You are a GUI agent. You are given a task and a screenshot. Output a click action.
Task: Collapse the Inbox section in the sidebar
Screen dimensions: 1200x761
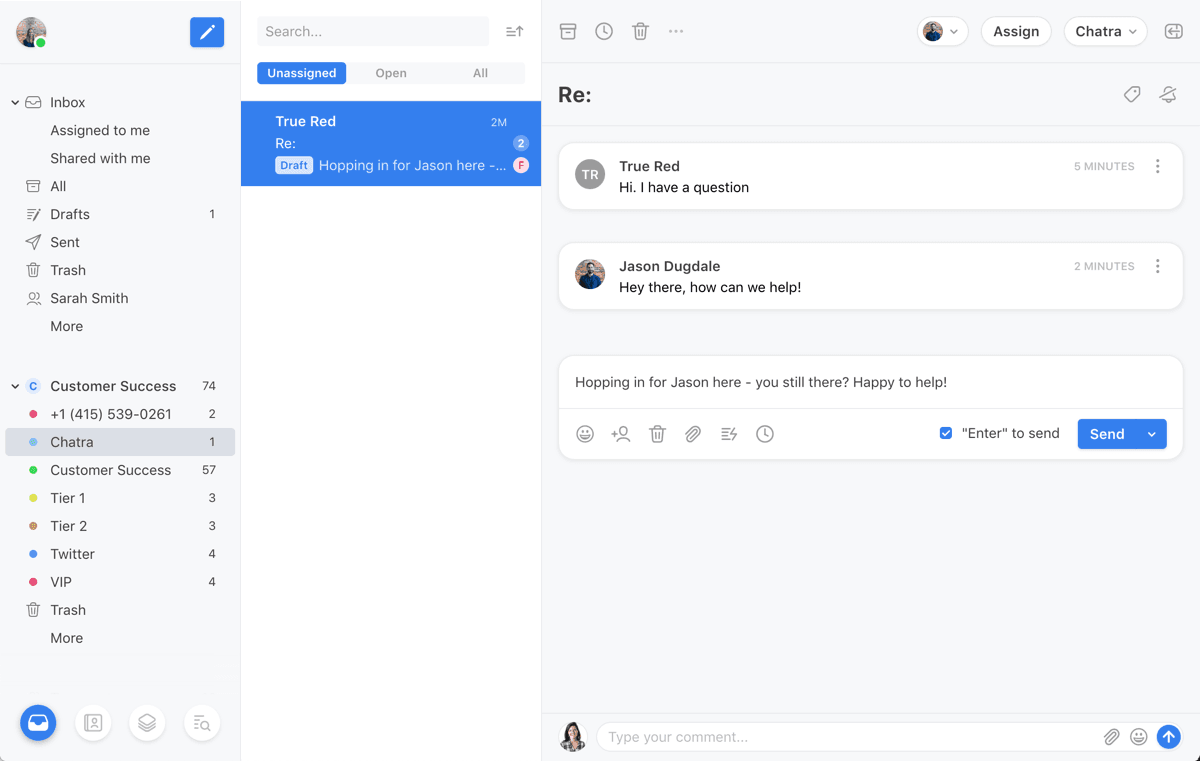tap(14, 101)
